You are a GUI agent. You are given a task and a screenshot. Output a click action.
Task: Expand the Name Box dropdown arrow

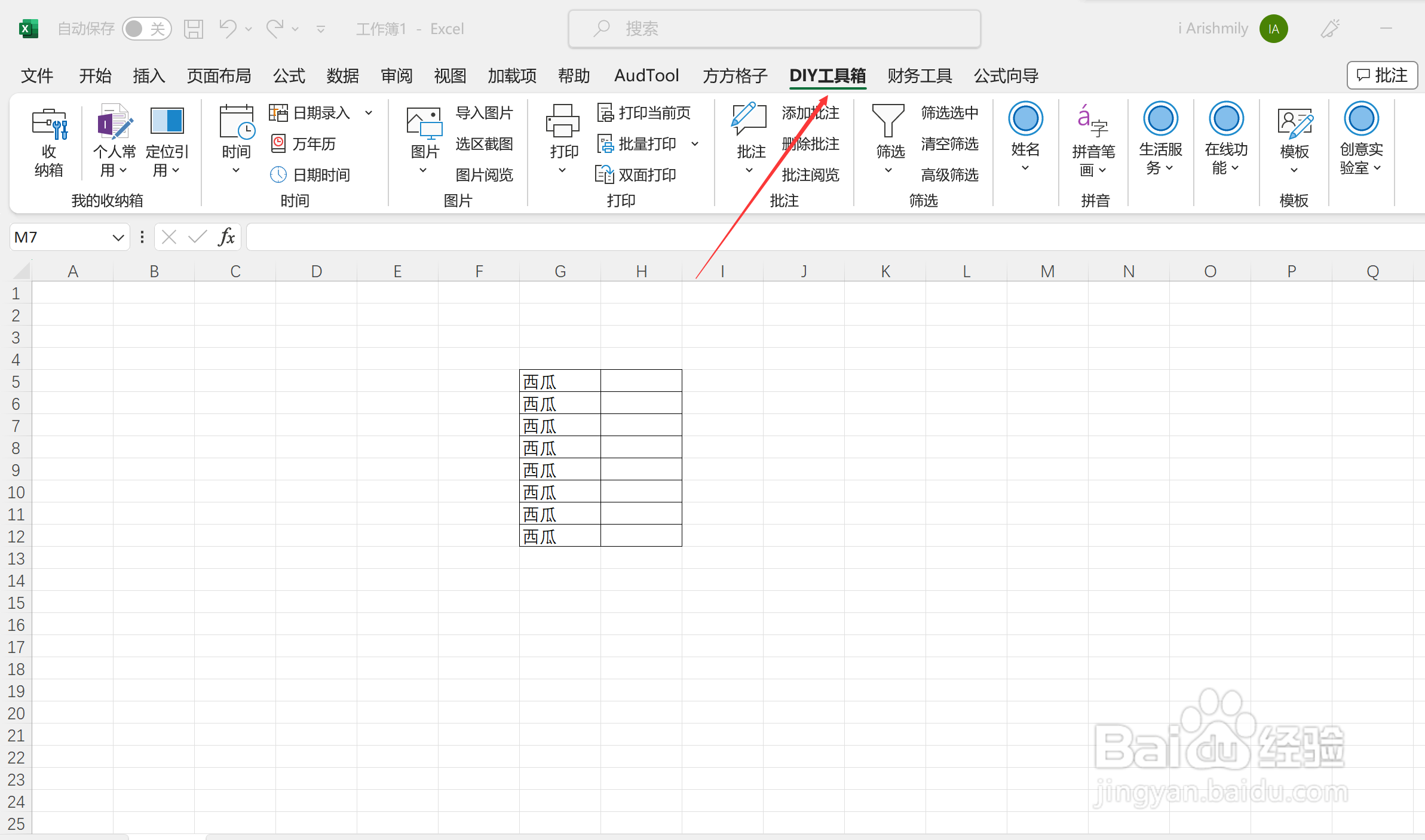[x=118, y=238]
